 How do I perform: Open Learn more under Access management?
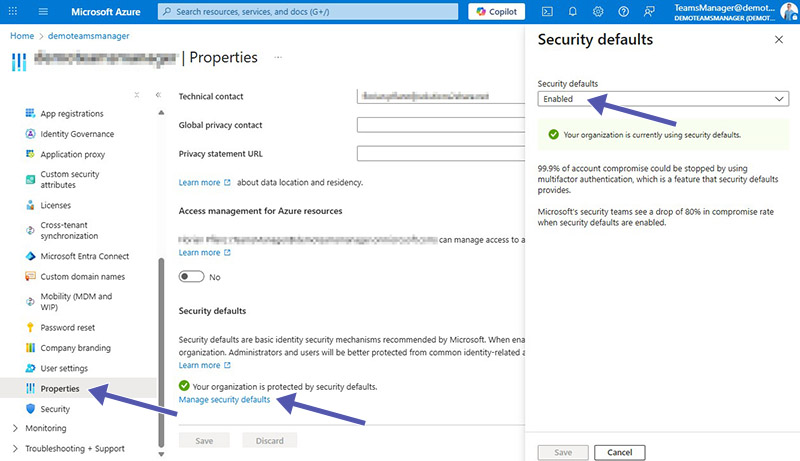(205, 252)
